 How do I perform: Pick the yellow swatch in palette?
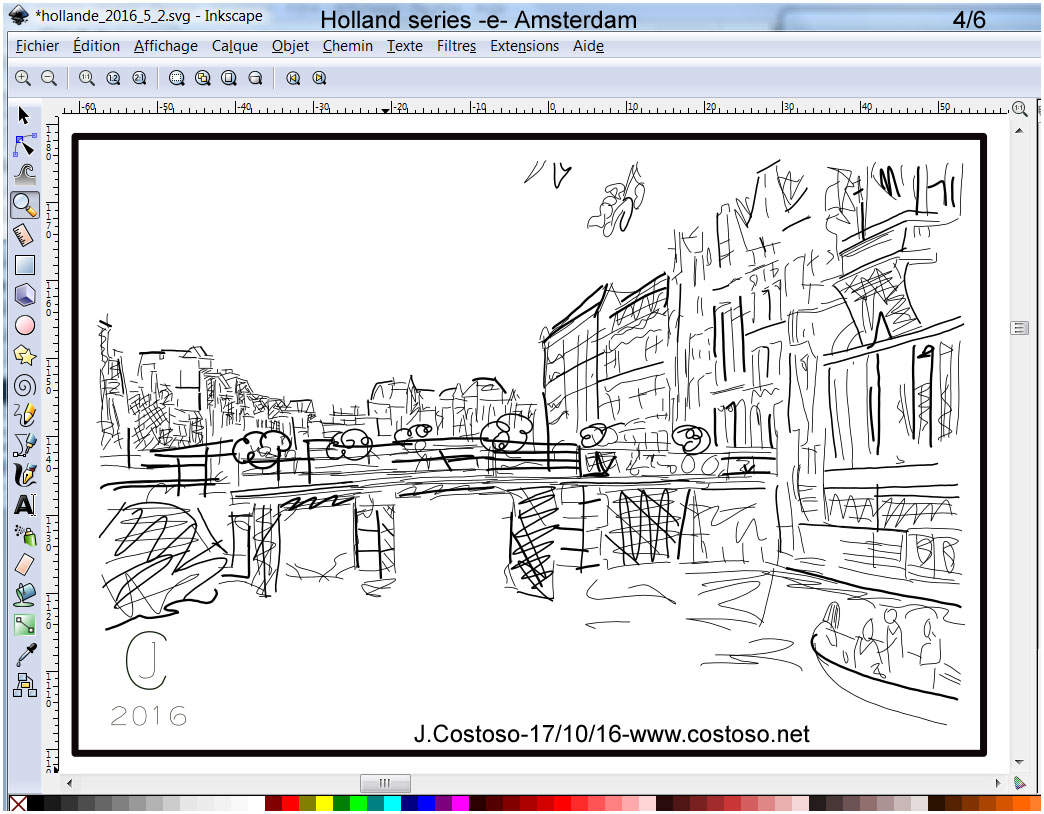[x=324, y=804]
